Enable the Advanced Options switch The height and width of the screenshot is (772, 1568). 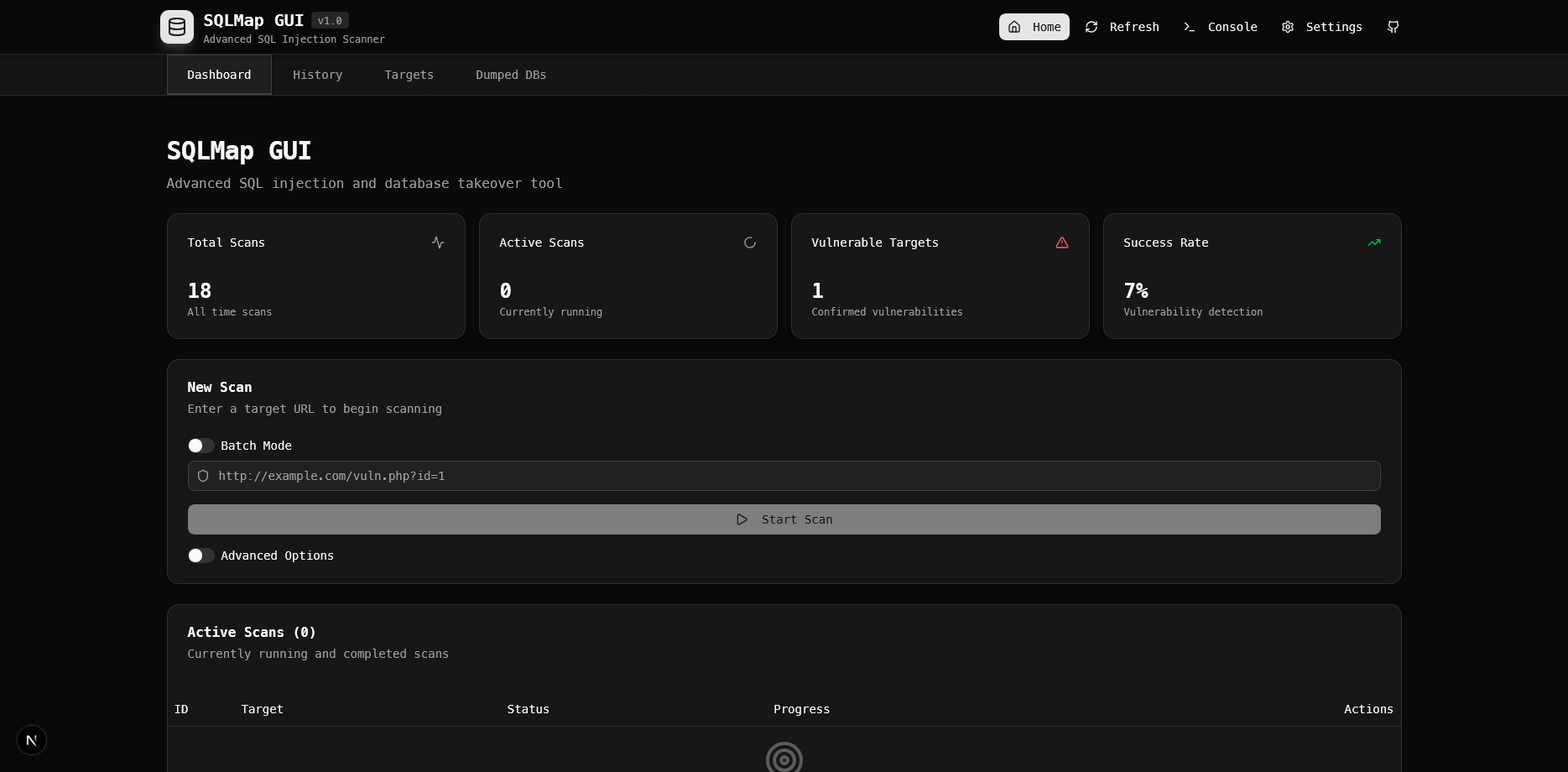[x=201, y=556]
